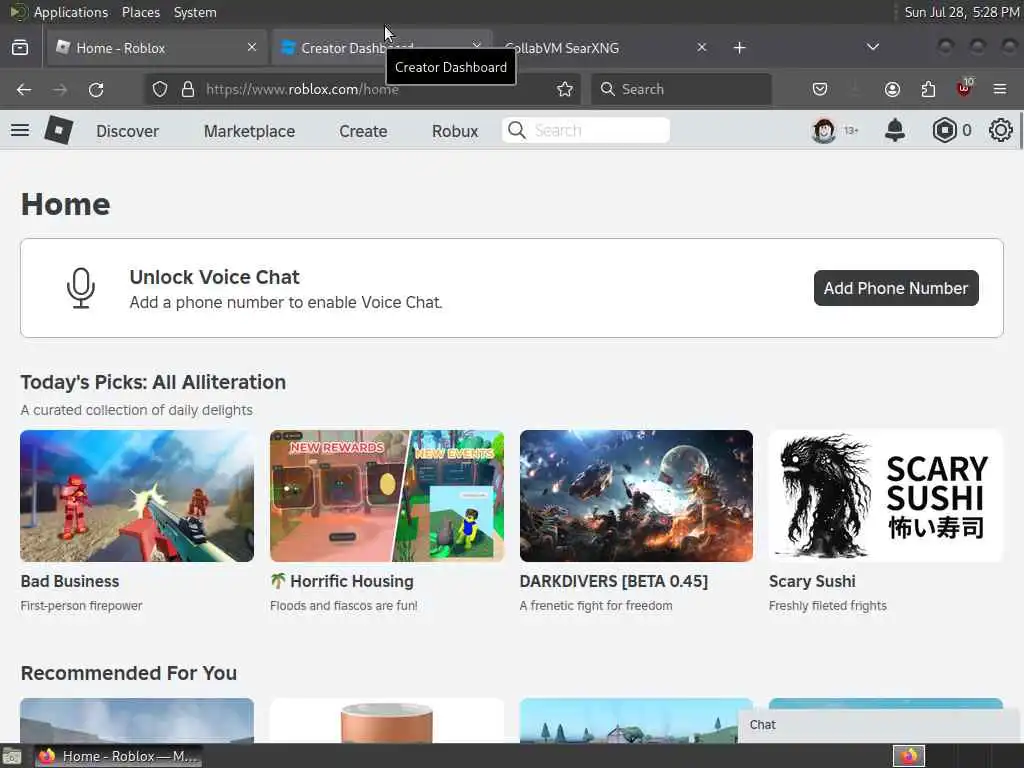Click the Today's Picks: All Alliteration heading
1024x768 pixels.
[153, 382]
